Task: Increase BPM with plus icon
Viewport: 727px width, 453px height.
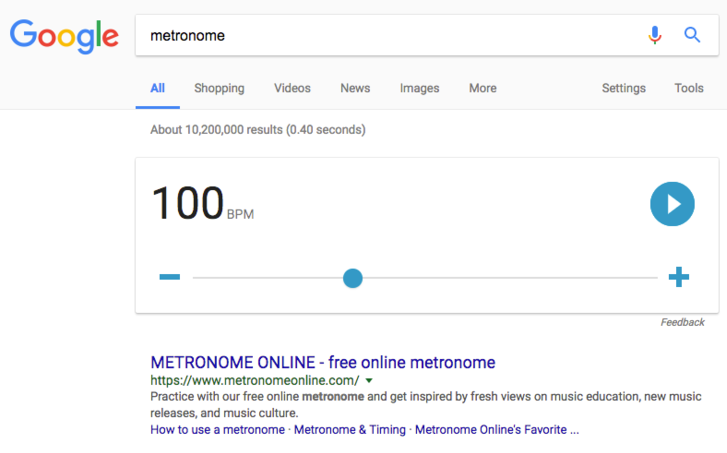Action: (679, 277)
